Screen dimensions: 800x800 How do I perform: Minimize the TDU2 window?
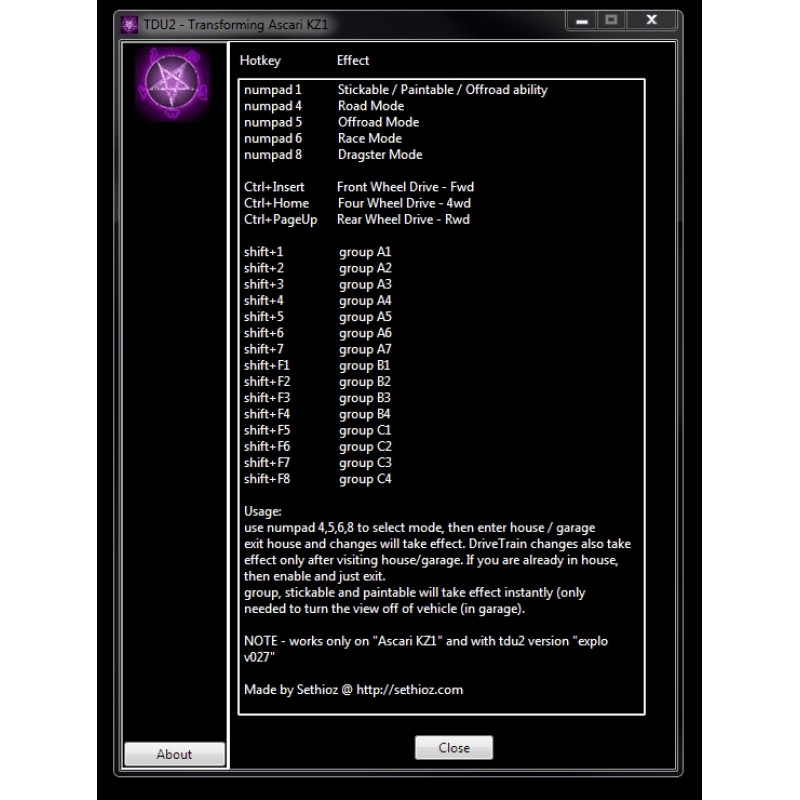point(582,20)
